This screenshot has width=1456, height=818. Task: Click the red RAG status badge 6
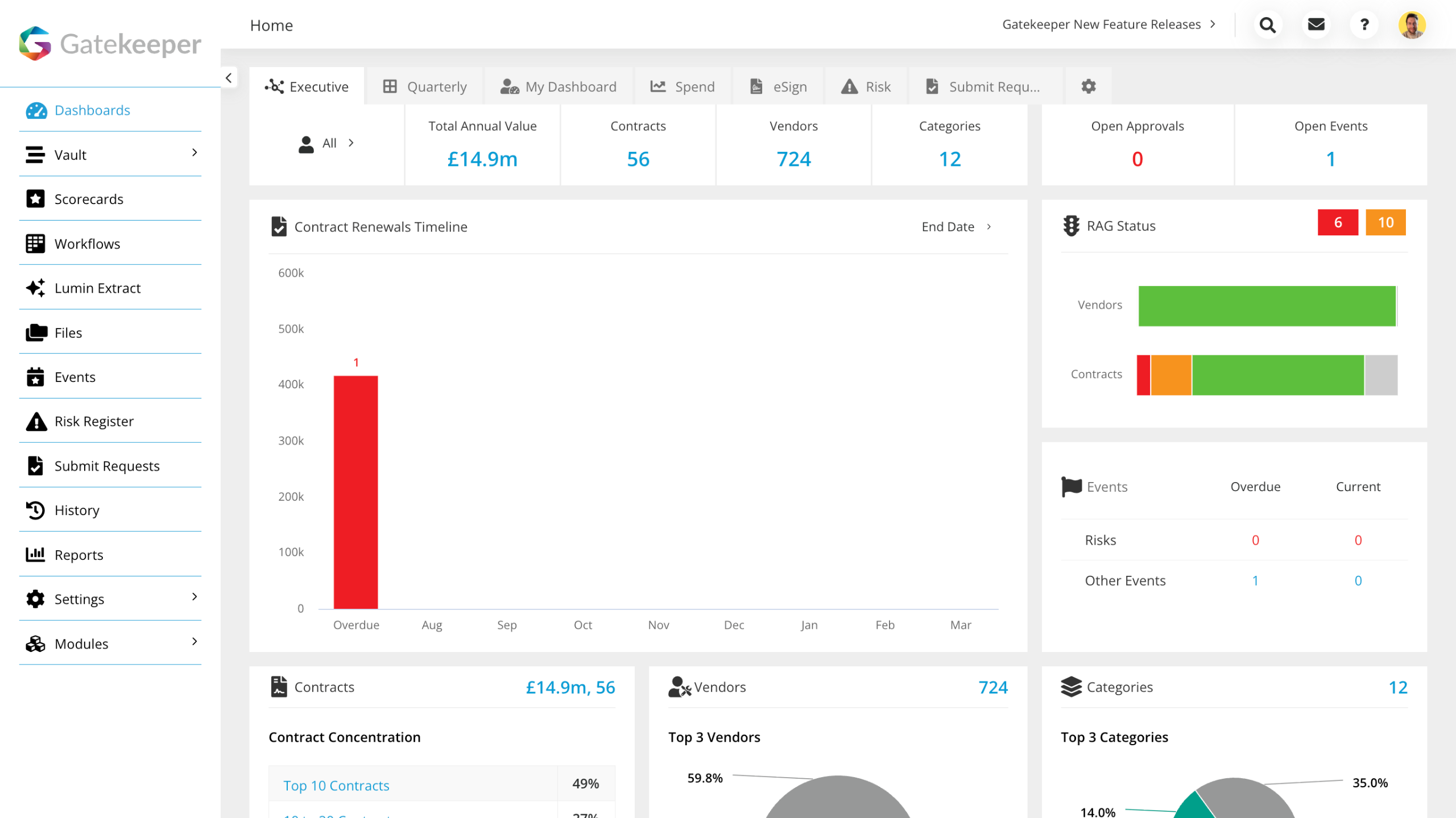pyautogui.click(x=1337, y=222)
